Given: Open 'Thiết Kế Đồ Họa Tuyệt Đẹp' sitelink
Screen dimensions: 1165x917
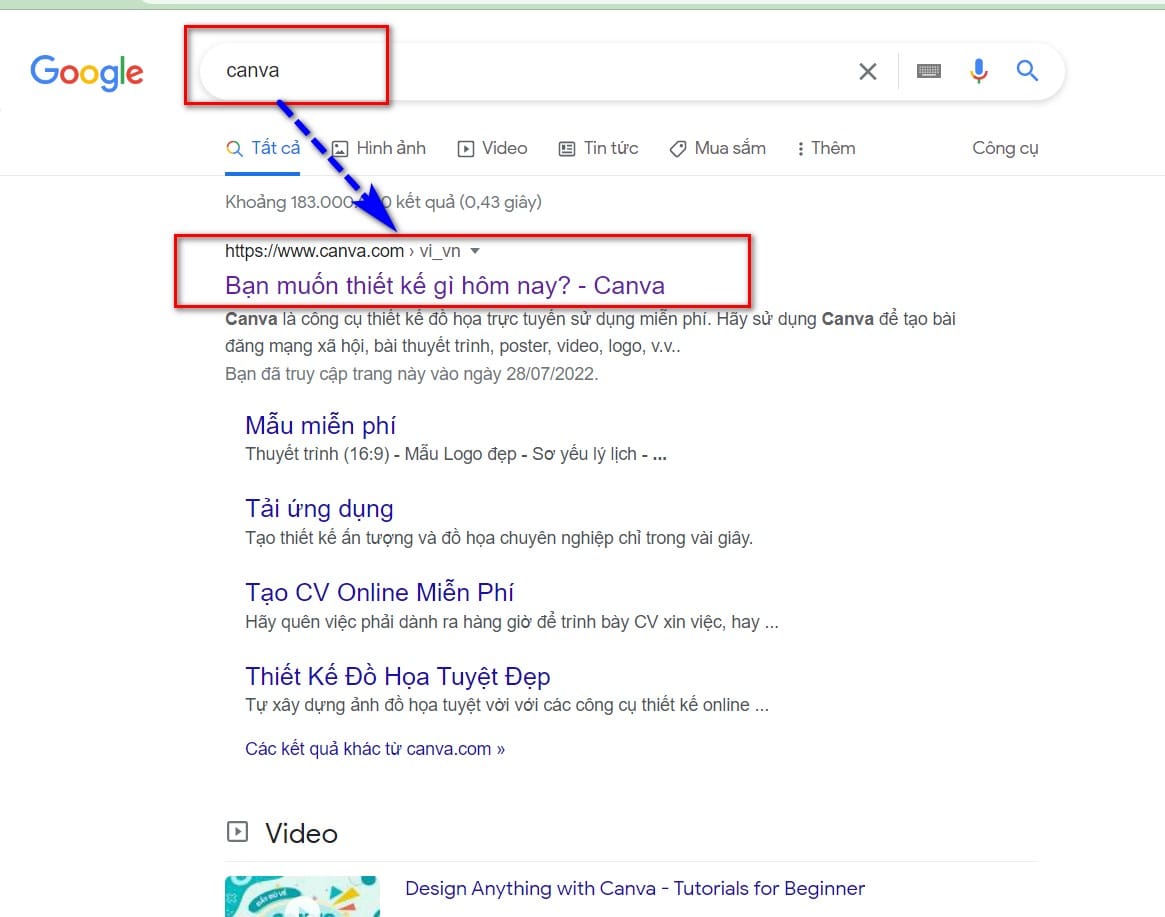Looking at the screenshot, I should [x=397, y=676].
